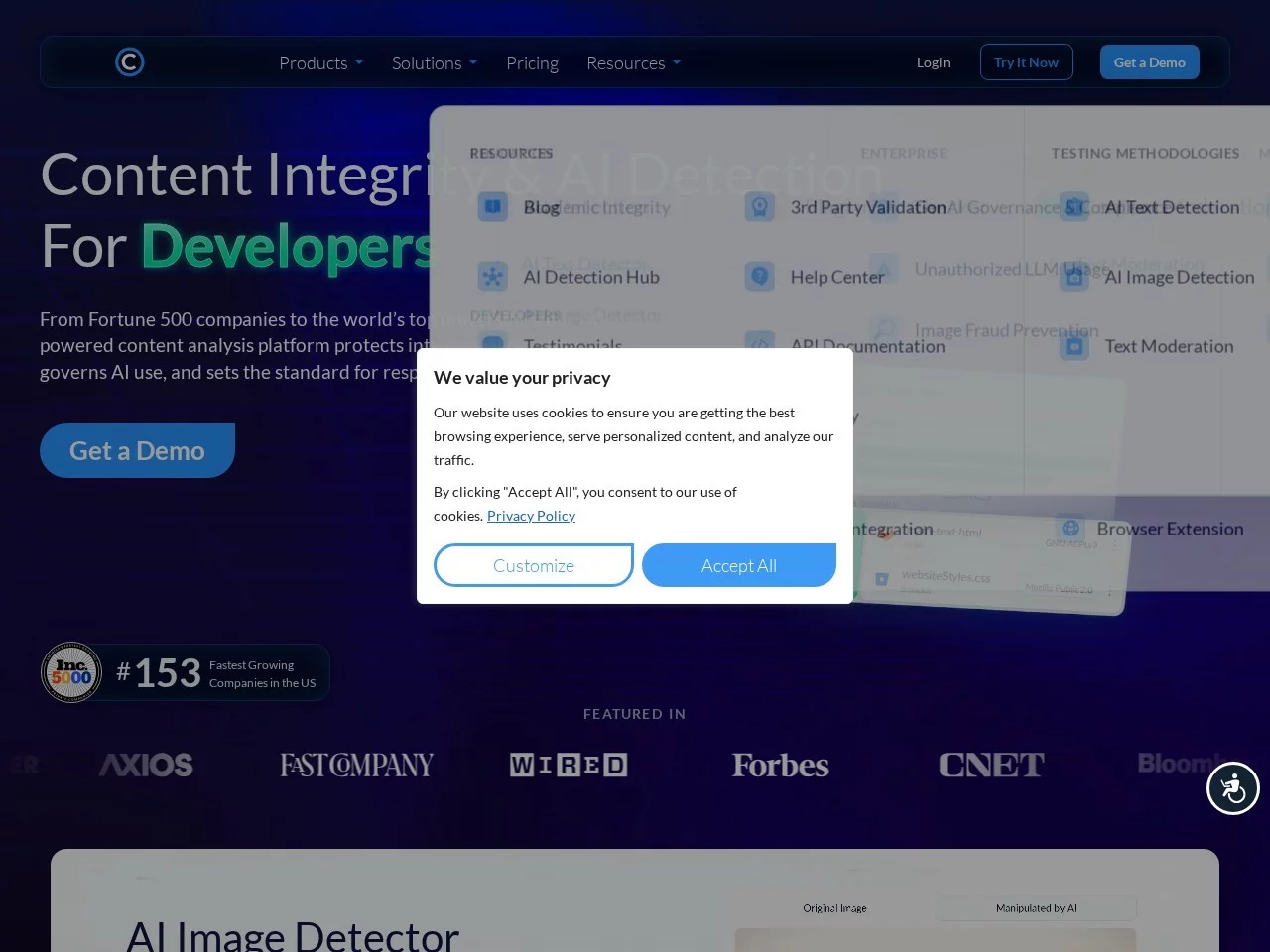Expand the Solutions dropdown menu
The image size is (1270, 952).
point(434,62)
